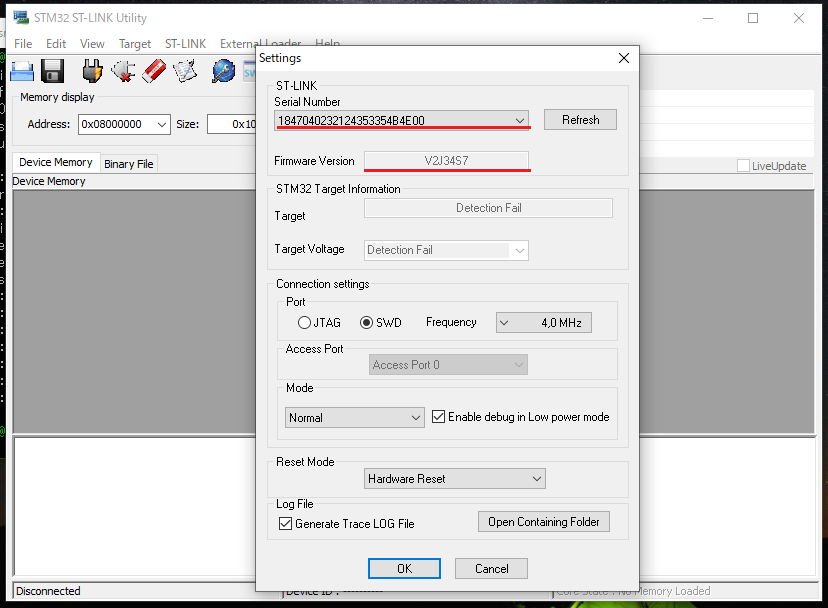Click the ST-LINK firmware update globe icon
The width and height of the screenshot is (828, 608).
pyautogui.click(x=223, y=71)
